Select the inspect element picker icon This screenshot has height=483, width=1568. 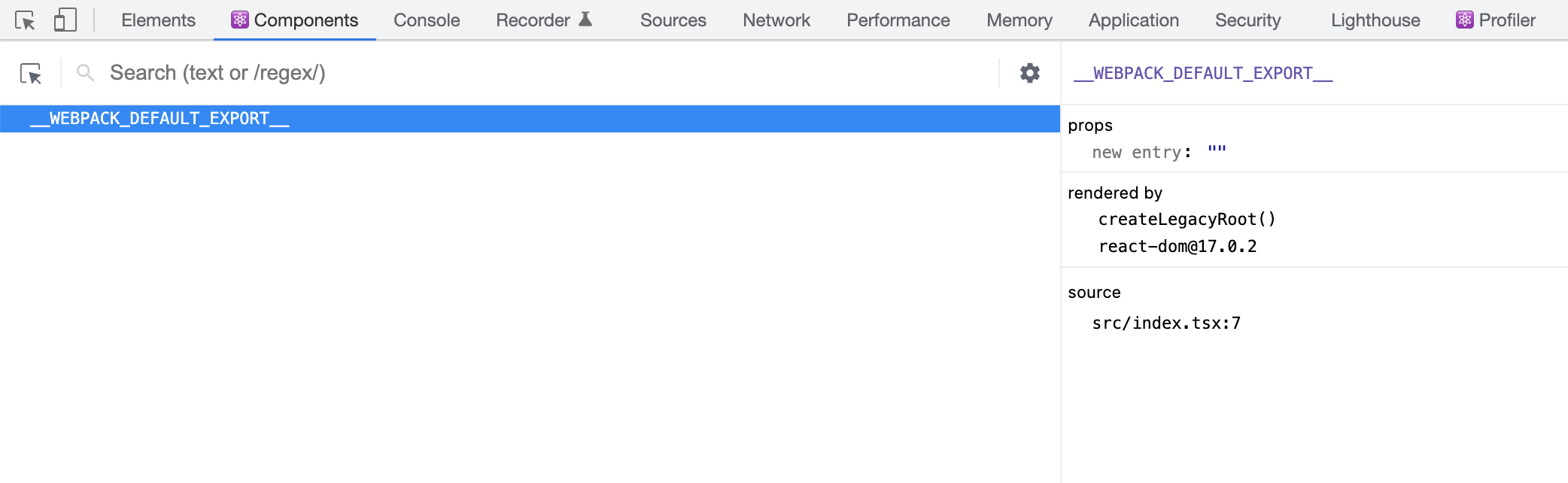coord(27,20)
